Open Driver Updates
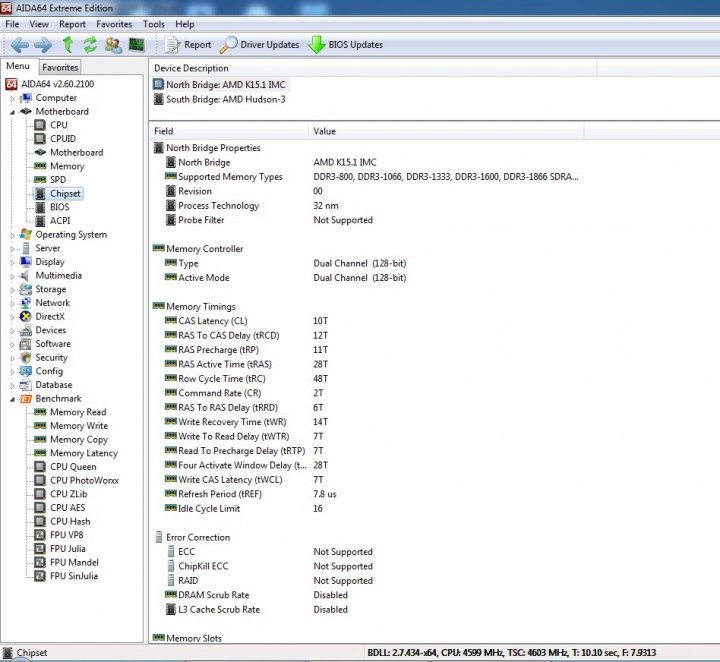Screen dimensions: 720x662 [x=259, y=45]
